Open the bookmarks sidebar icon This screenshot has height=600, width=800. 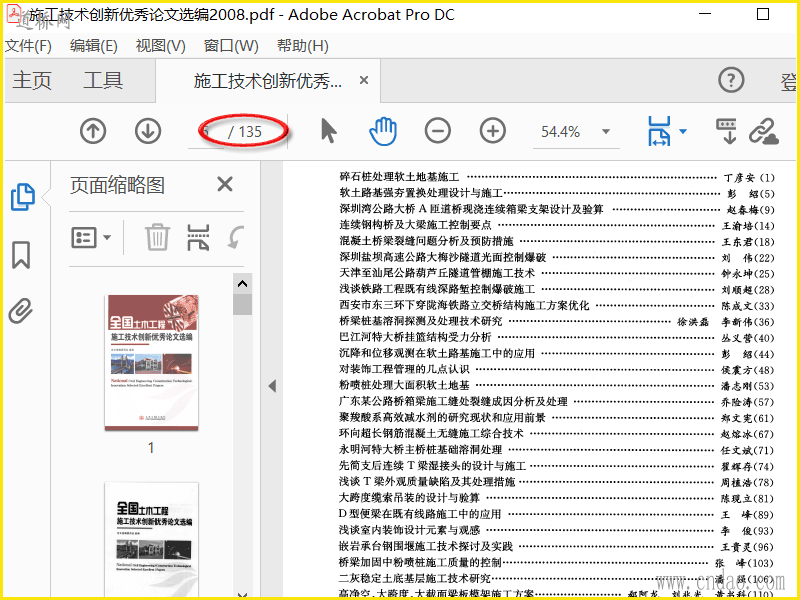21,255
